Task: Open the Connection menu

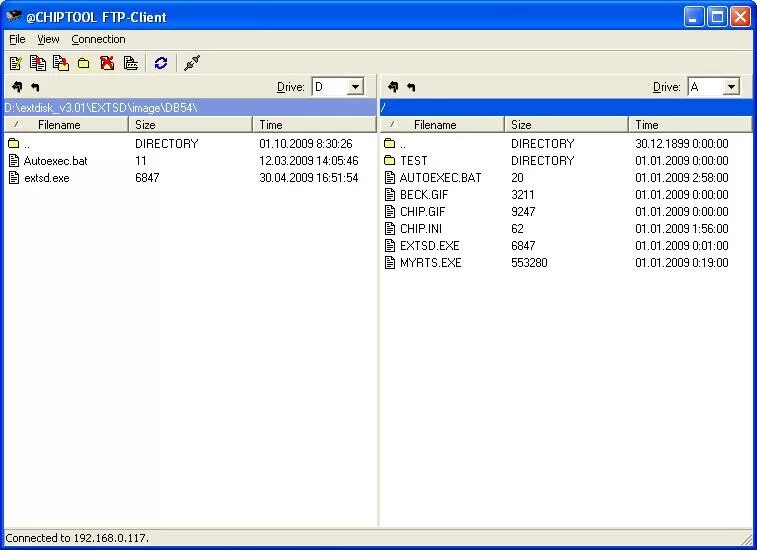Action: click(x=98, y=39)
